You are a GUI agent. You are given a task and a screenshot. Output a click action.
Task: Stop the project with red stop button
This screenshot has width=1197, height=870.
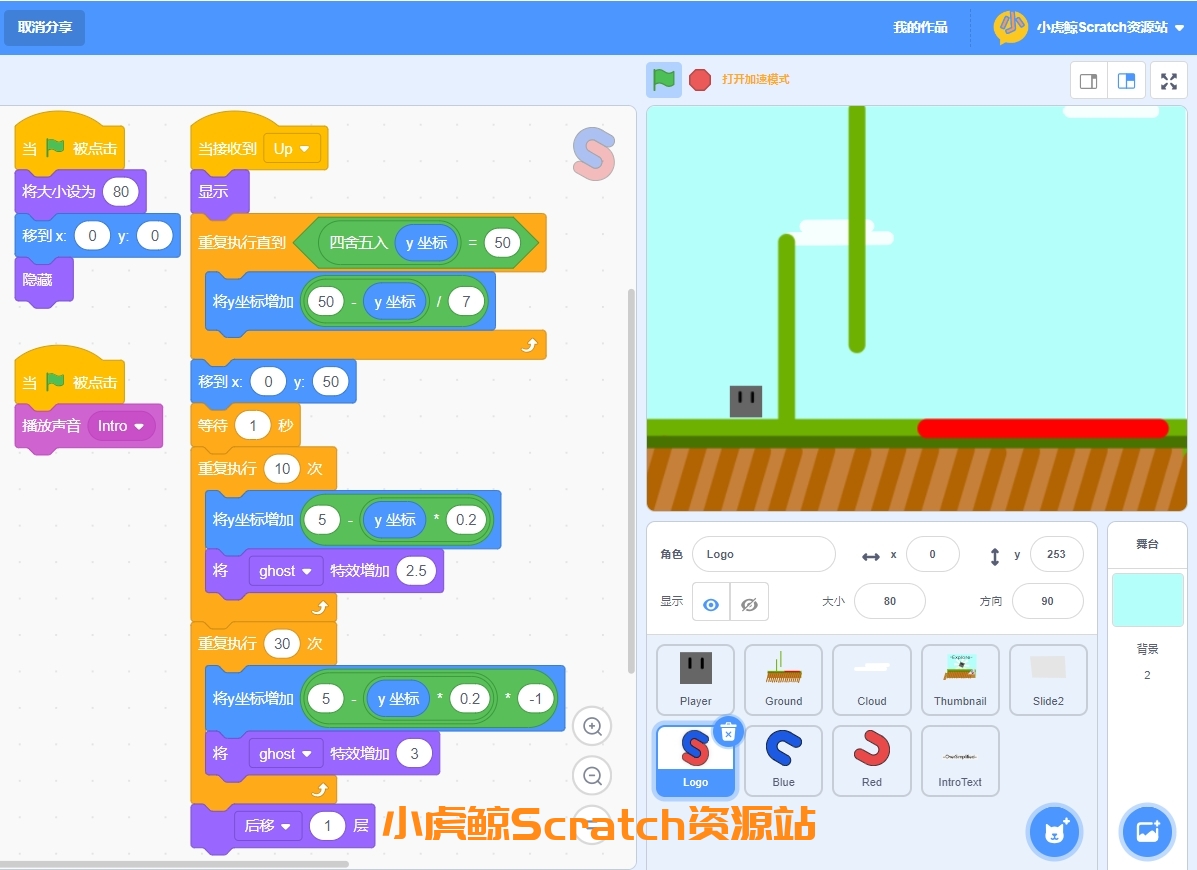click(699, 79)
